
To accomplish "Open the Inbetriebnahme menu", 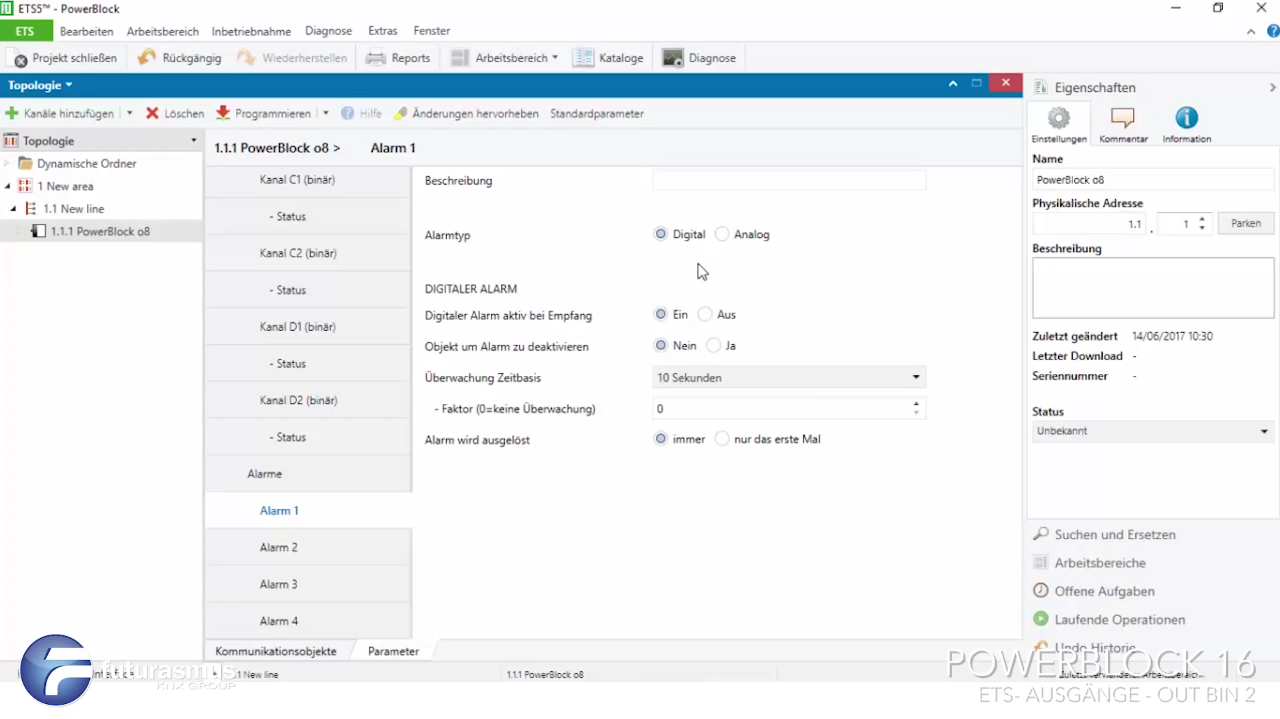I will coord(252,31).
